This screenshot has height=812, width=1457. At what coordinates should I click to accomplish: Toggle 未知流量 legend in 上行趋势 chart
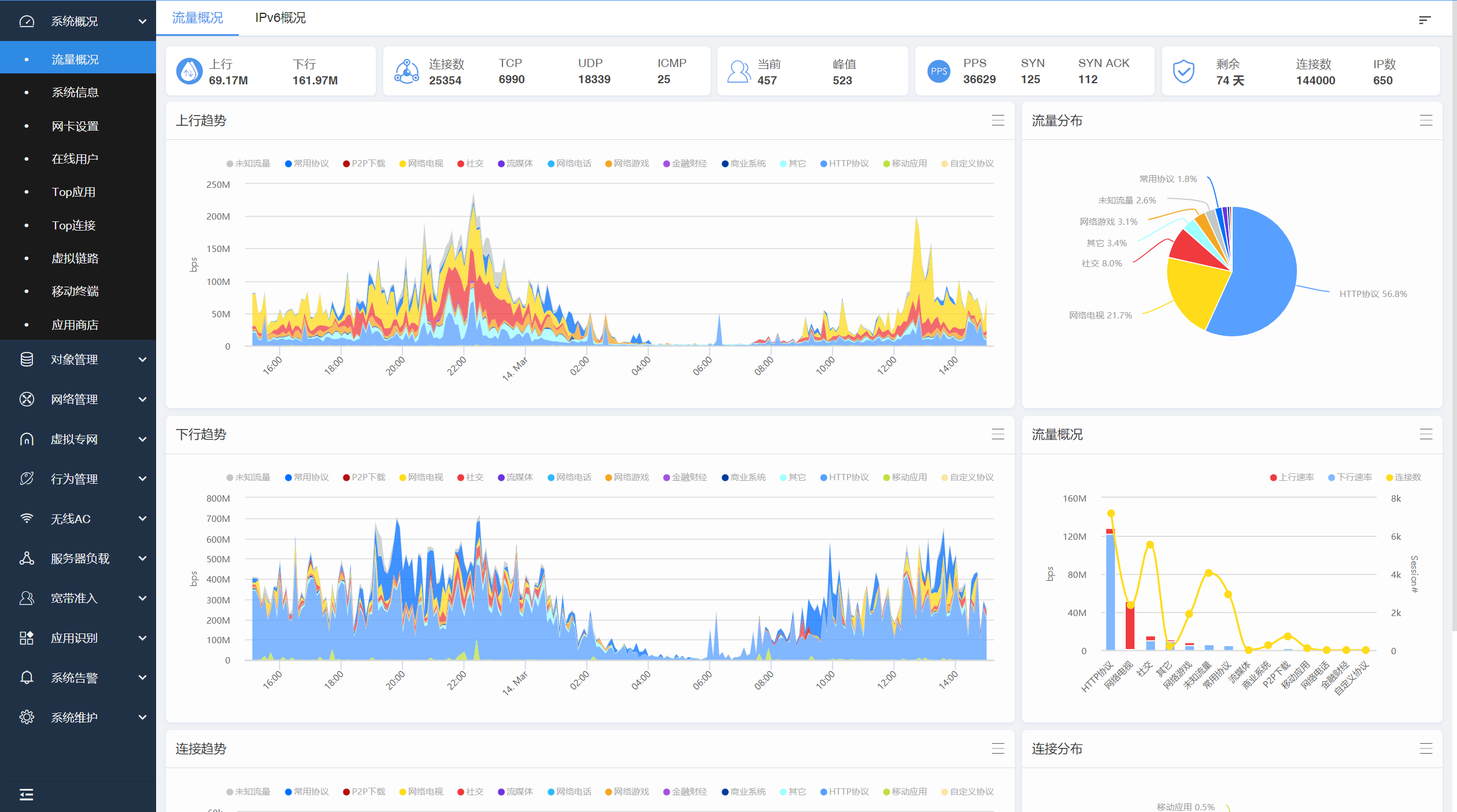click(x=249, y=164)
